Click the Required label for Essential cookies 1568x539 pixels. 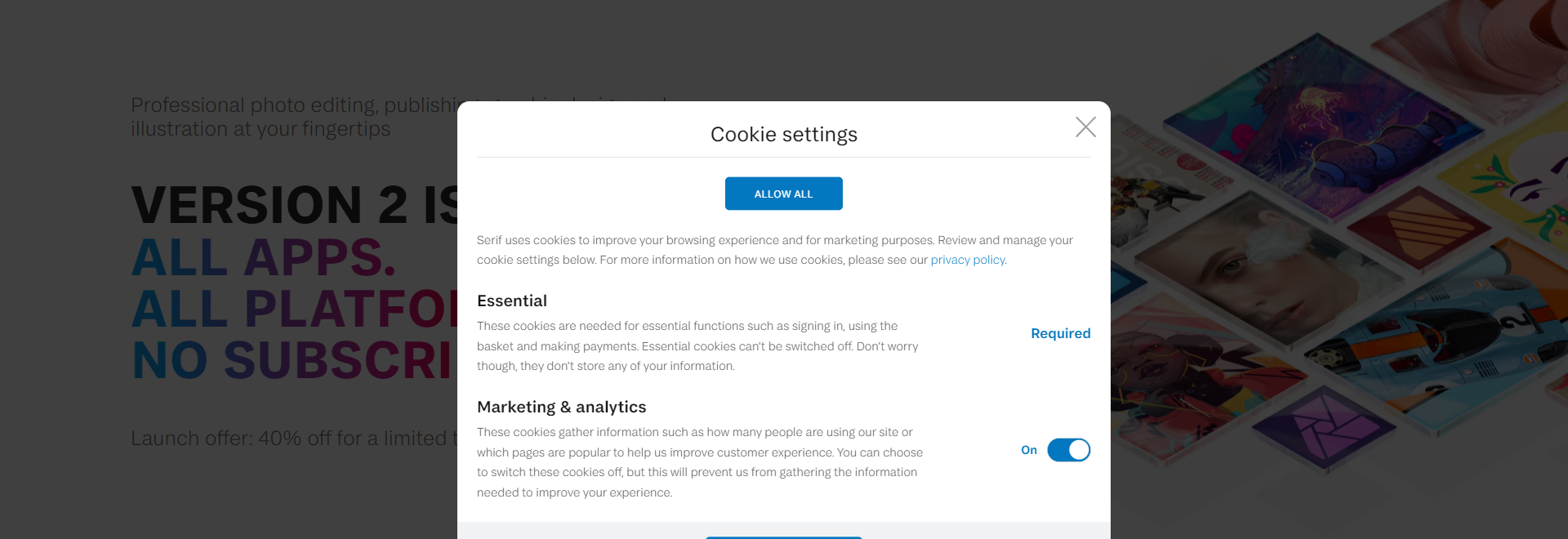point(1060,333)
